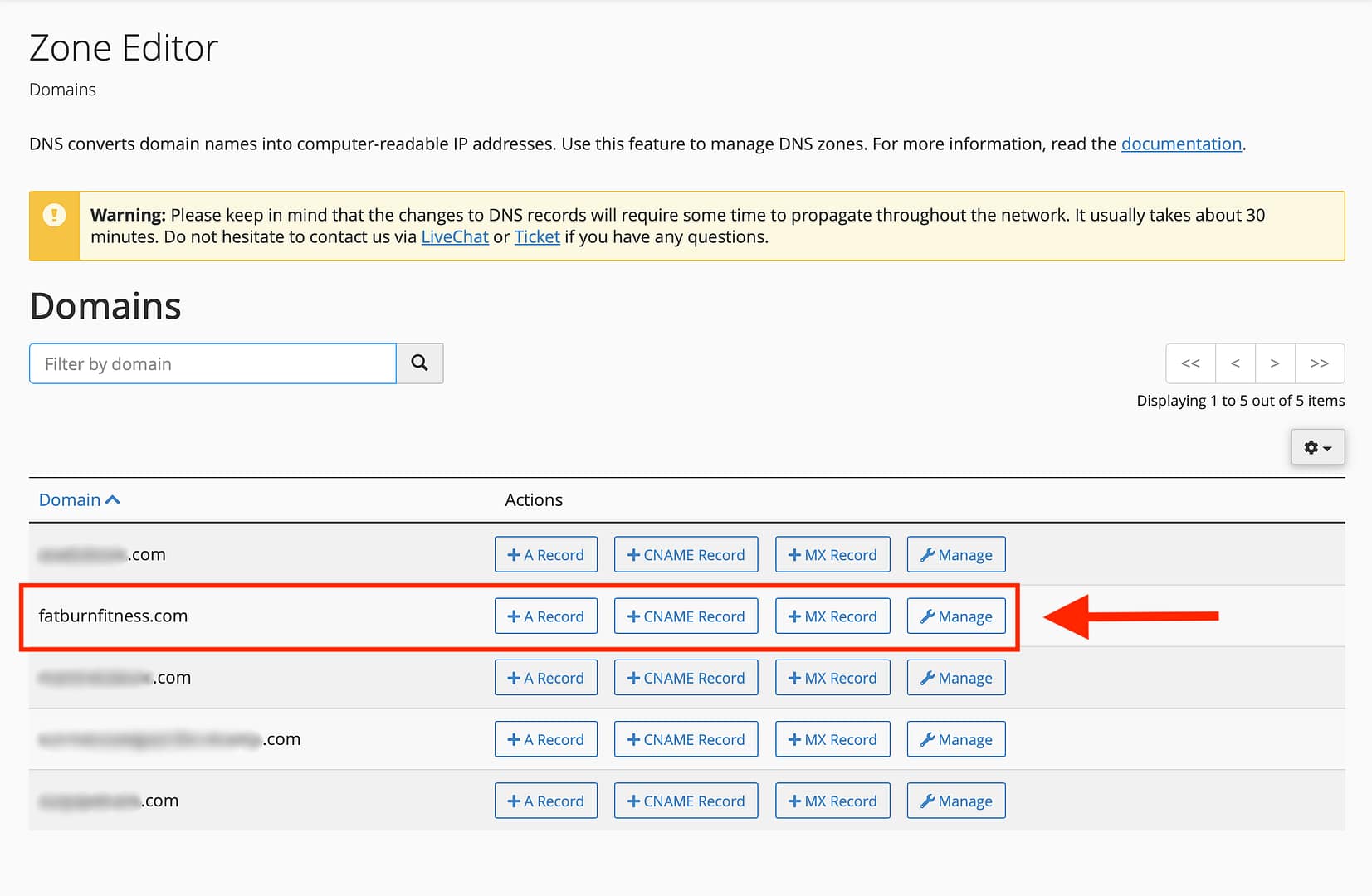Screen dimensions: 1372x896
Task: Go to the previous page of results
Action: pyautogui.click(x=1235, y=363)
